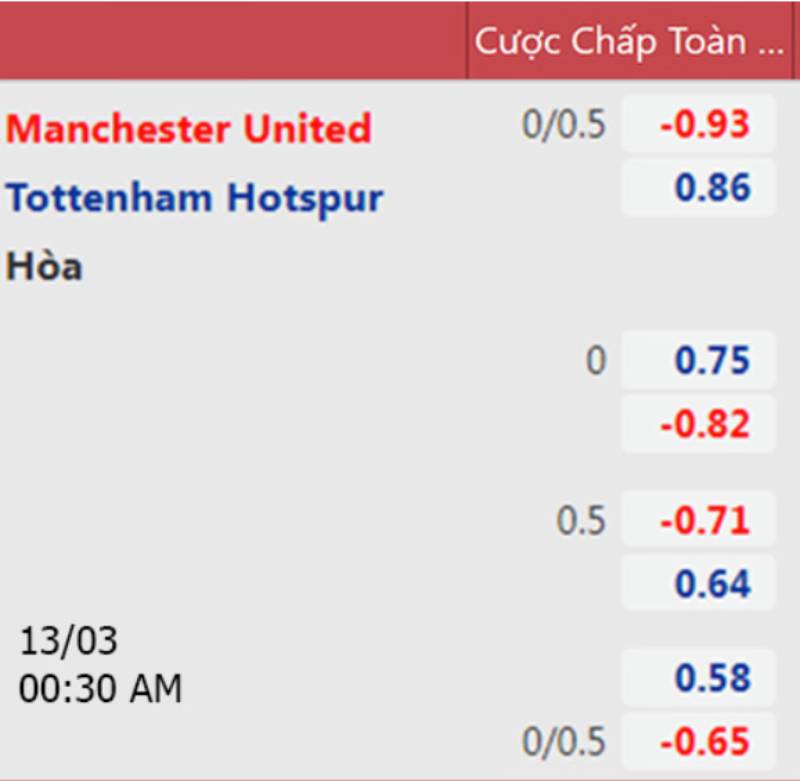Screen dimensions: 800x781
Task: Click the ellipsis in the truncated column header
Action: coord(767,42)
